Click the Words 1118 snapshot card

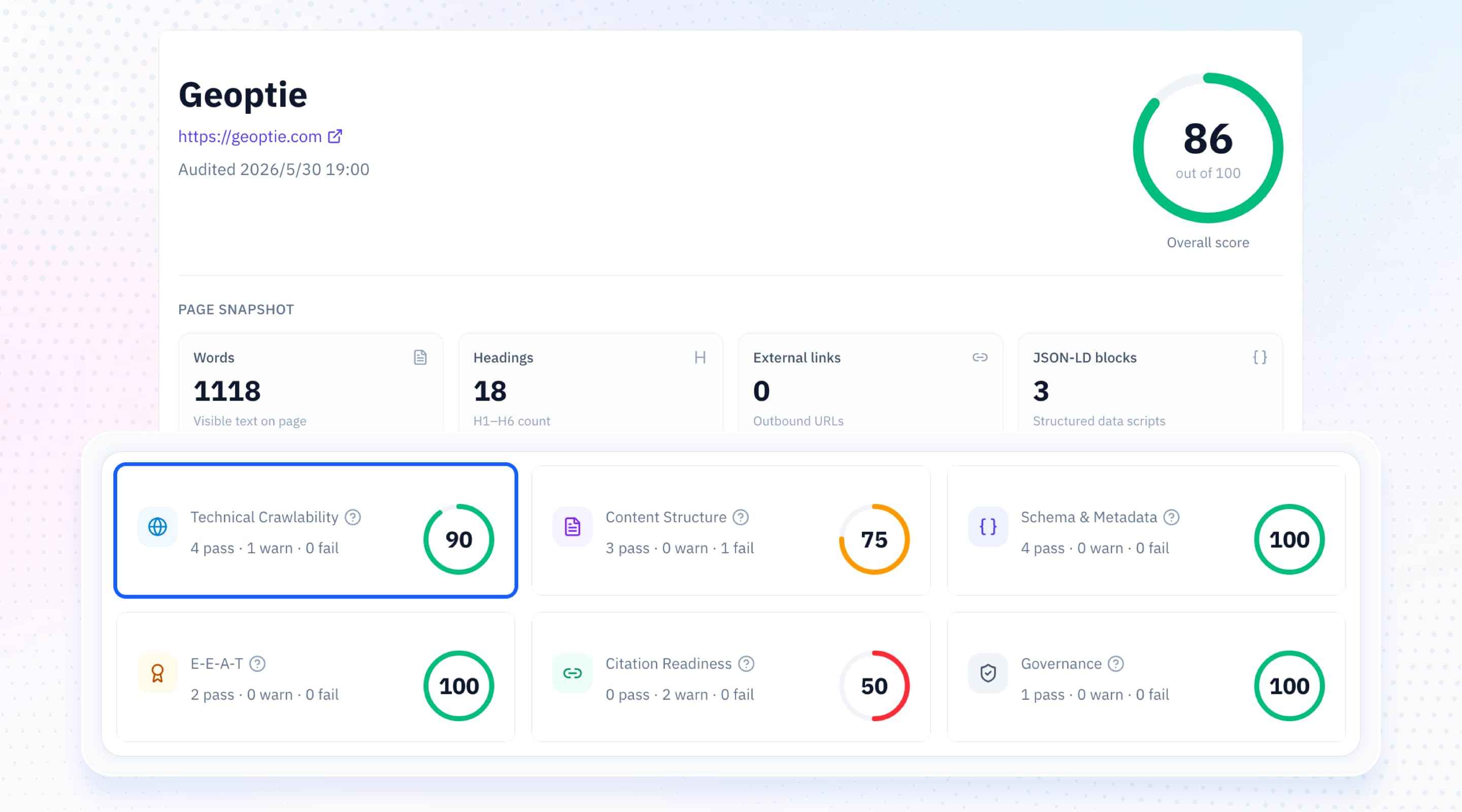coord(311,384)
